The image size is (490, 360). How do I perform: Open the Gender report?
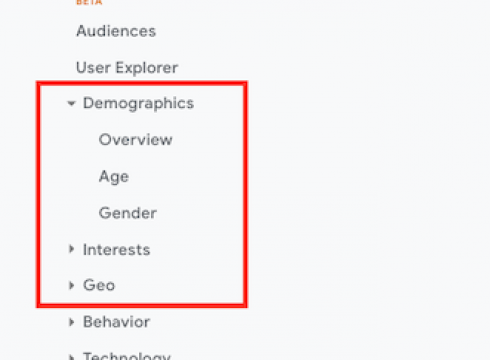pos(128,213)
